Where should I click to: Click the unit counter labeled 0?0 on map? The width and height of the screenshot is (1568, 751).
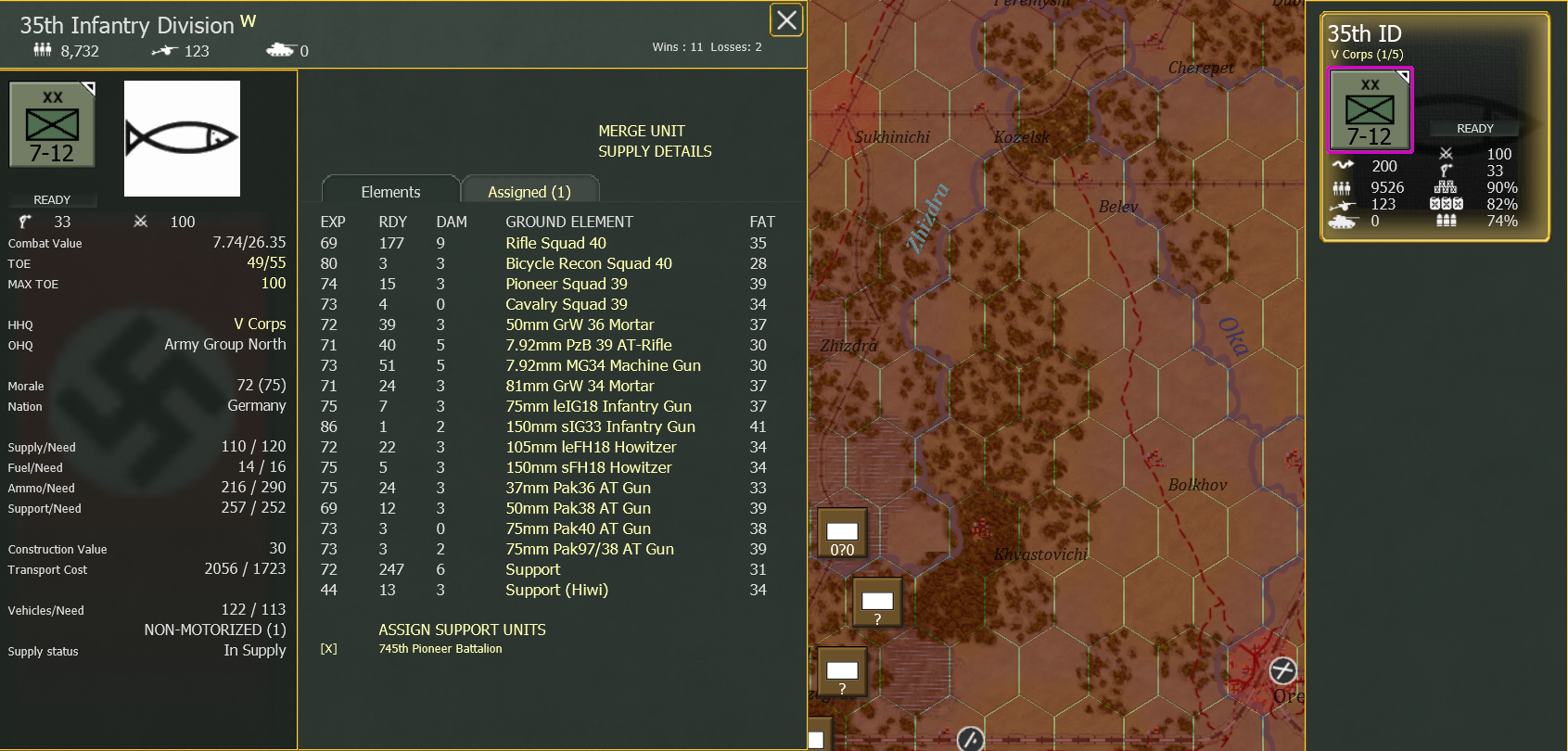[x=842, y=533]
